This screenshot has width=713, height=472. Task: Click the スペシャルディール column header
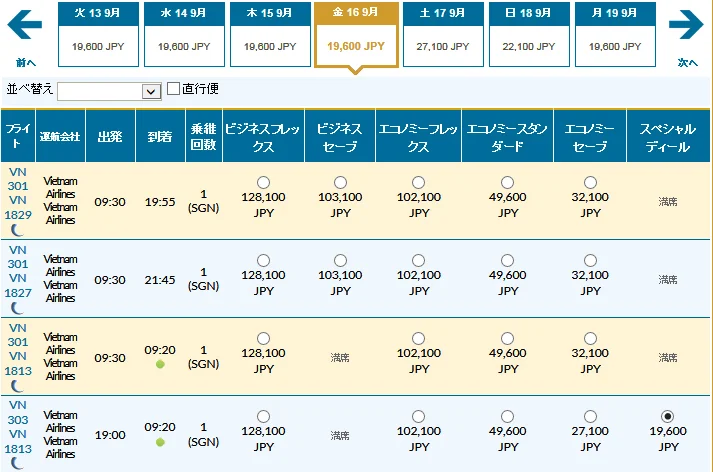(668, 136)
